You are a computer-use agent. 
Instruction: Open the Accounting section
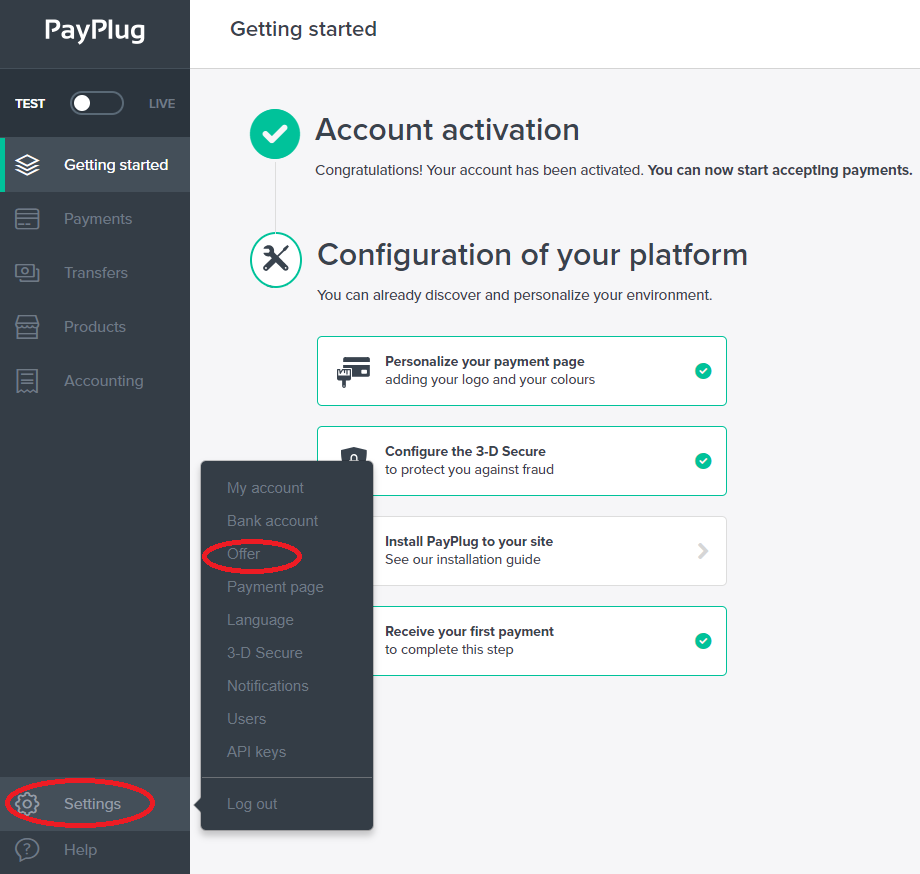pyautogui.click(x=95, y=381)
